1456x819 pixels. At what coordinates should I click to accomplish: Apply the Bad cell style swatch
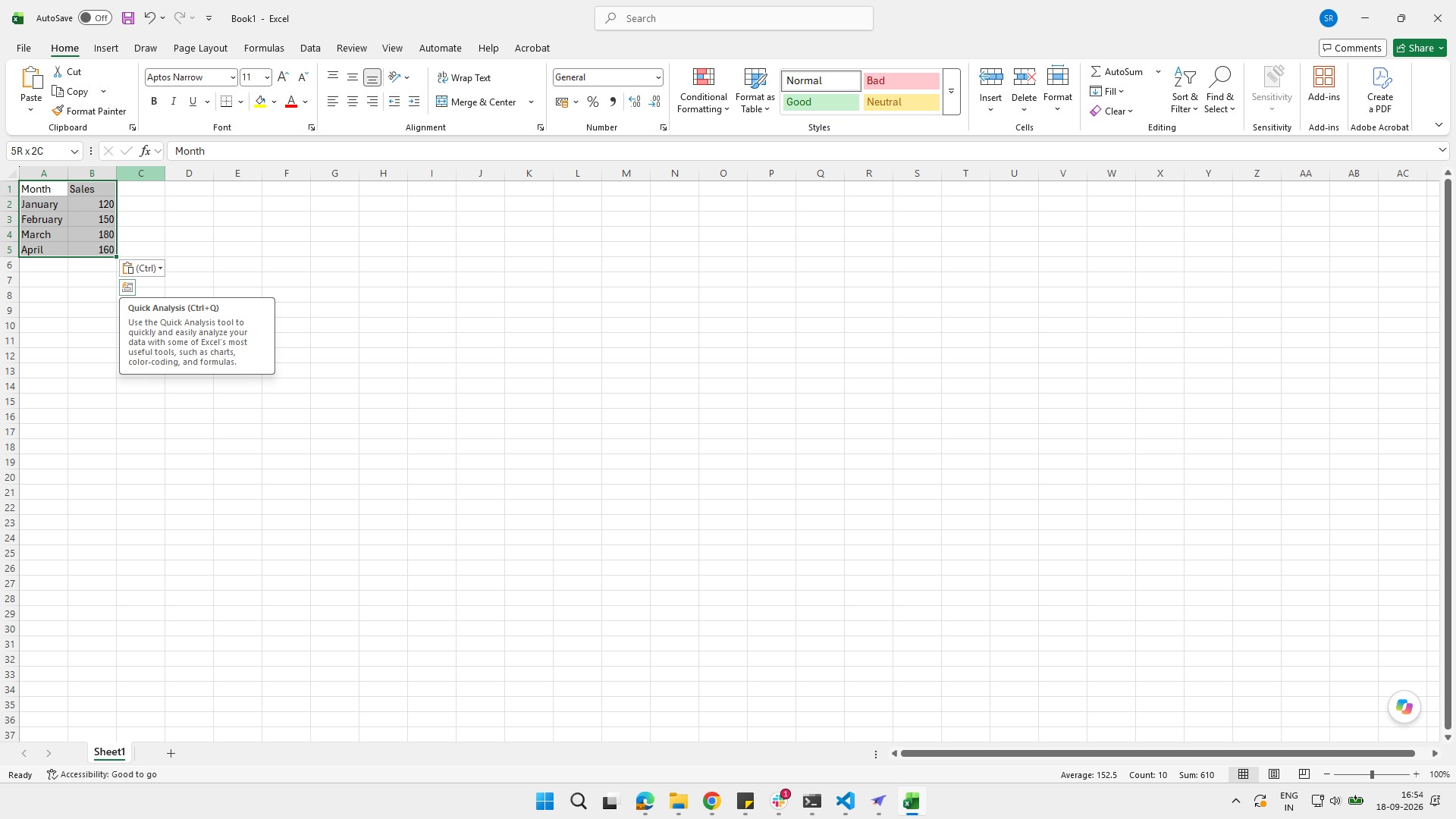coord(901,80)
